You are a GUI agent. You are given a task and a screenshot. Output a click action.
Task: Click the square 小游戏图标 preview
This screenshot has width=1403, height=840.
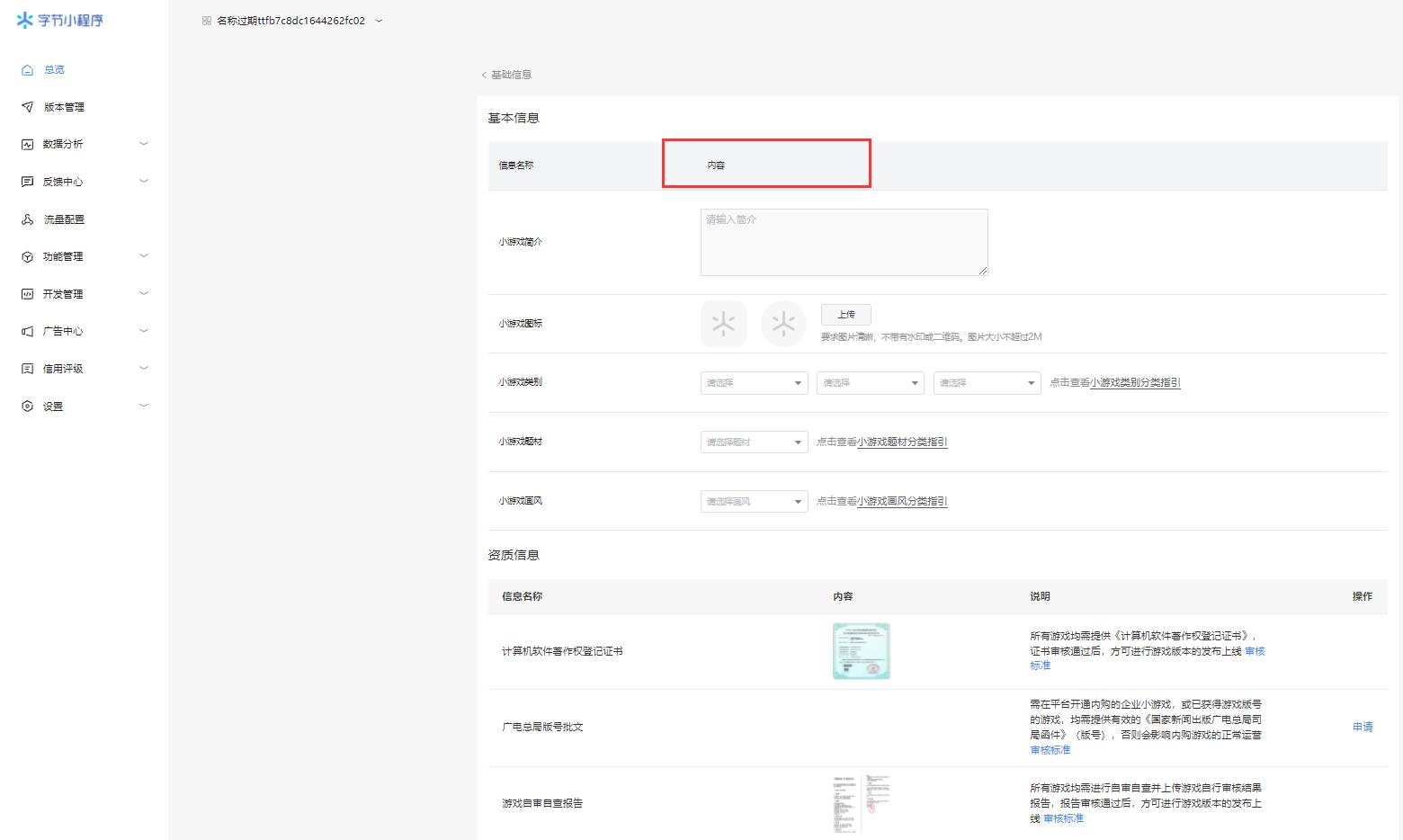coord(723,324)
